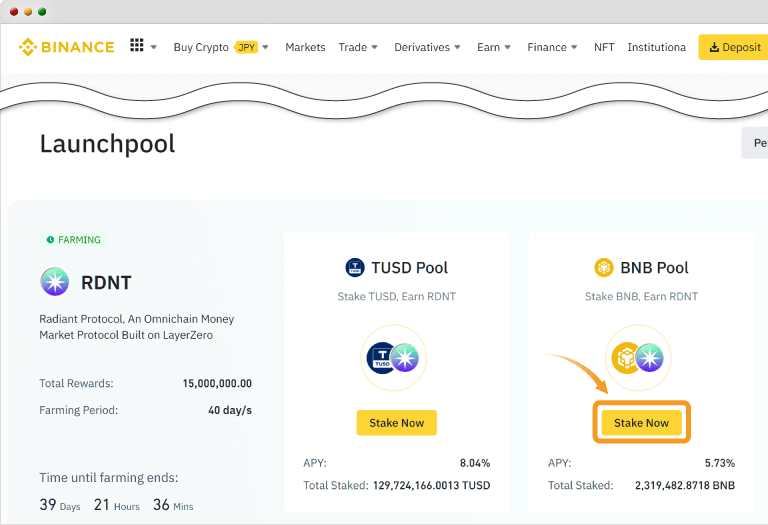Click the clock icon in FARMING badge
This screenshot has height=525, width=768.
pos(50,239)
